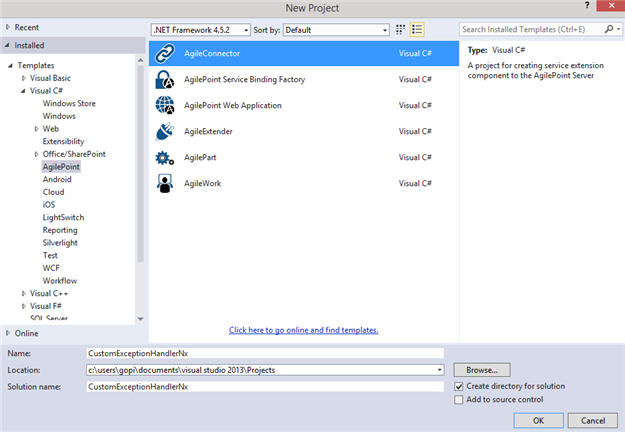Select the AgilePart template name
The height and width of the screenshot is (432, 625).
pos(200,157)
